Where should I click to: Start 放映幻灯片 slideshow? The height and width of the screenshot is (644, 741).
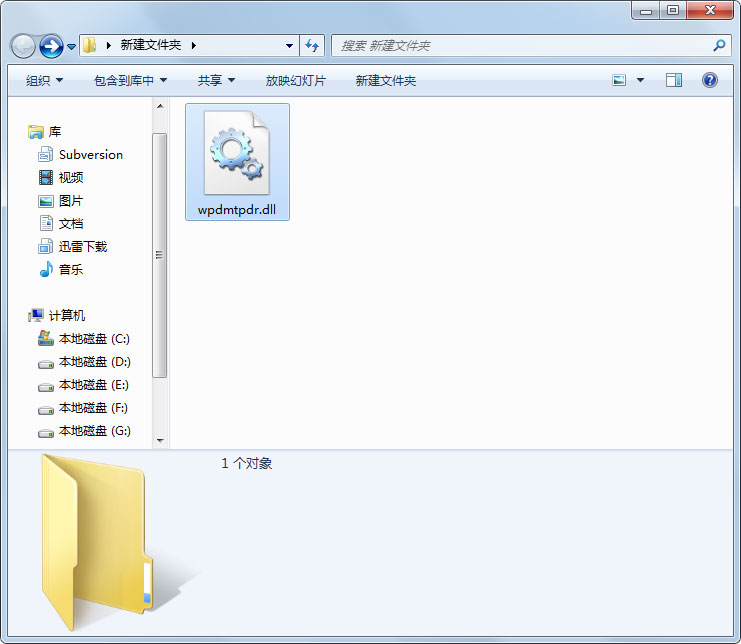(x=295, y=80)
